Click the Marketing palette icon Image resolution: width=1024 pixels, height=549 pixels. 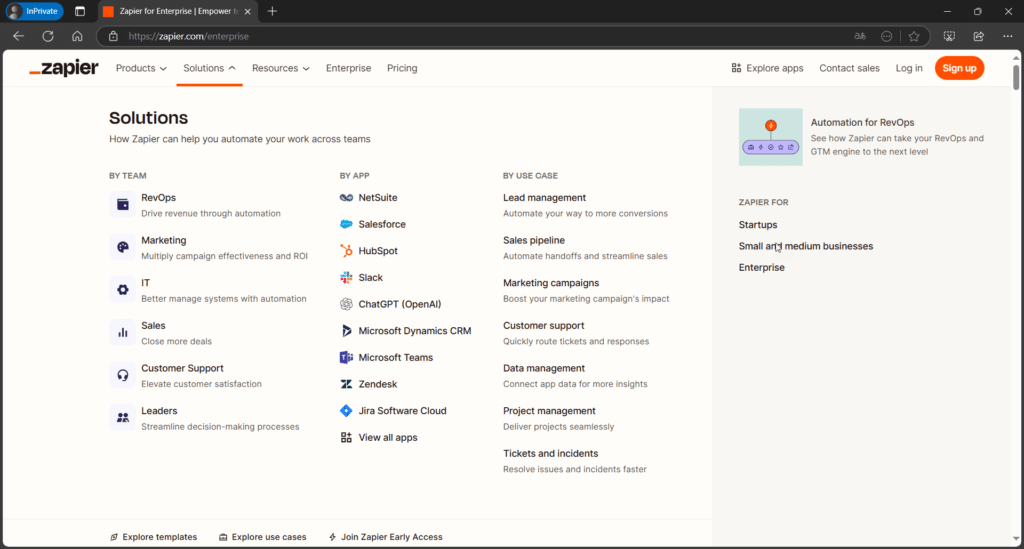click(122, 247)
